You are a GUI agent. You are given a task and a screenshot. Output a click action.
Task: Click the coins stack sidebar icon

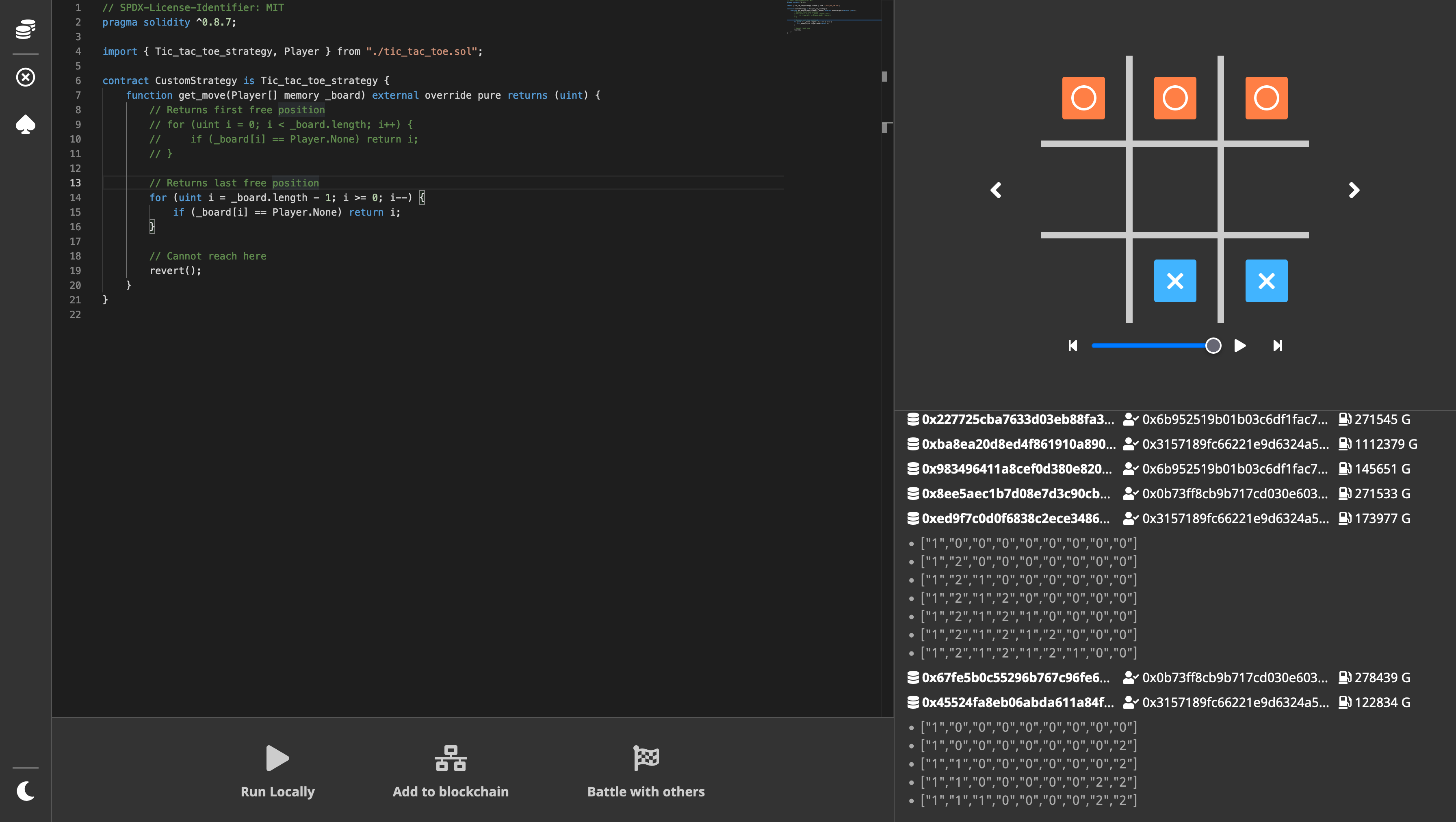point(26,29)
